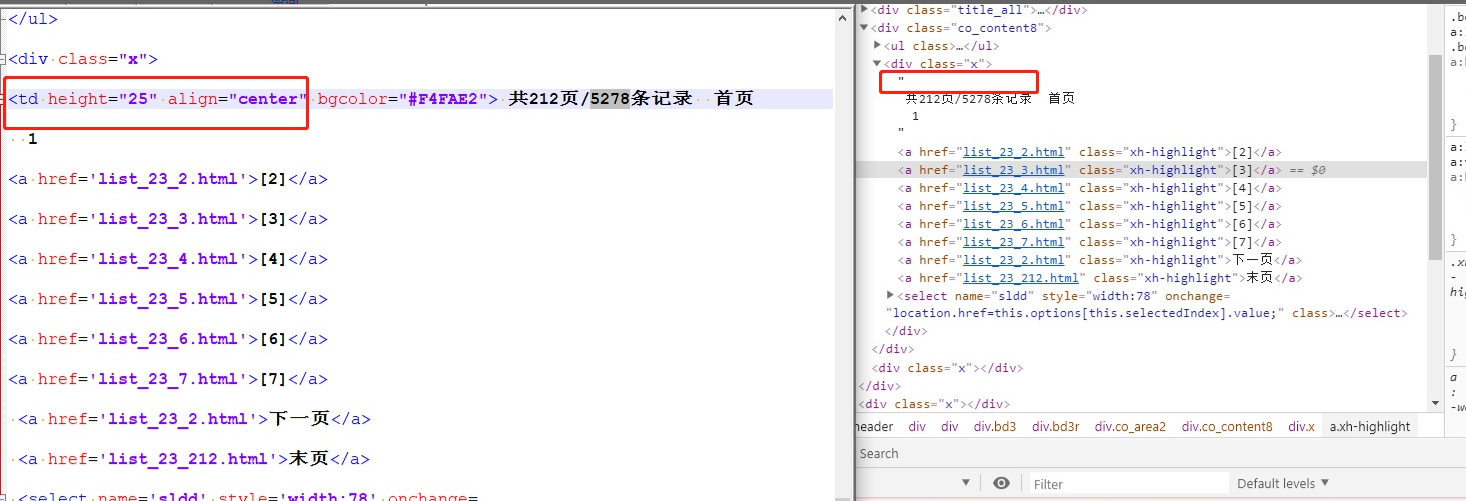This screenshot has height=501, width=1466.
Task: Click the 下一页 source line
Action: [x=194, y=419]
